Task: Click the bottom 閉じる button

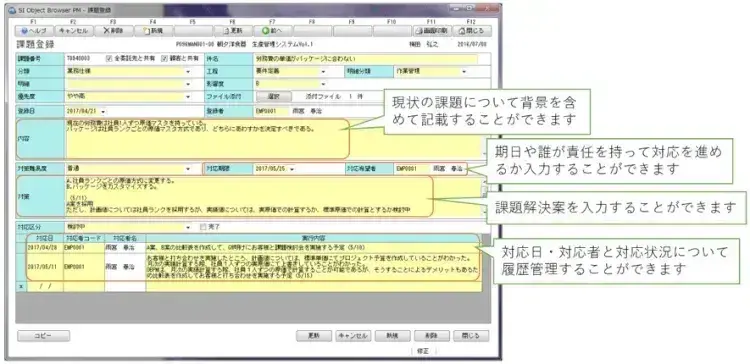Action: click(471, 336)
